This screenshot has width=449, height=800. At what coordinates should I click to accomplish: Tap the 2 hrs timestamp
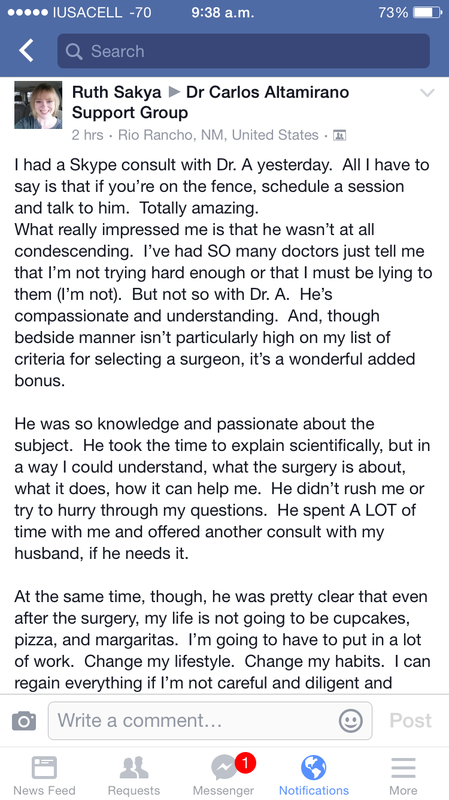pos(87,135)
